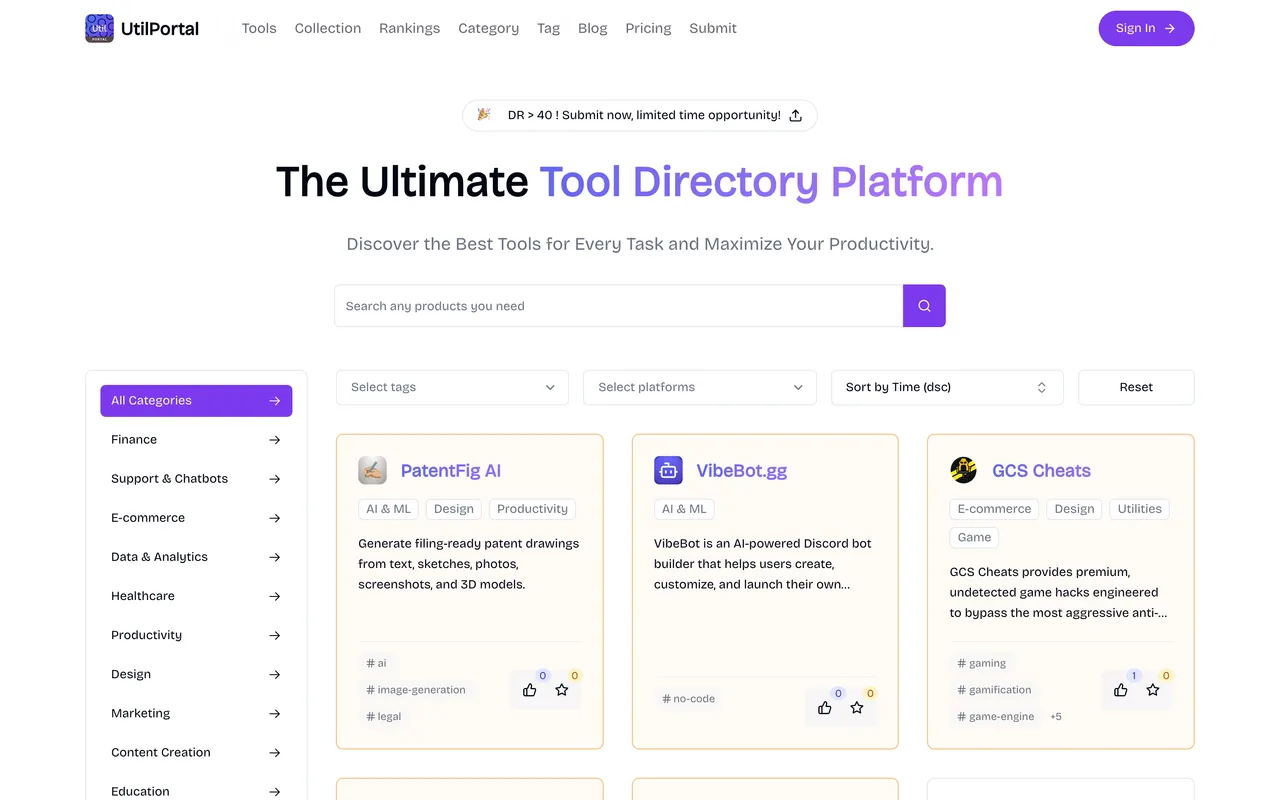Click arrow icon beside Data & Analytics
Screen dimensions: 1280x800
pyautogui.click(x=275, y=557)
